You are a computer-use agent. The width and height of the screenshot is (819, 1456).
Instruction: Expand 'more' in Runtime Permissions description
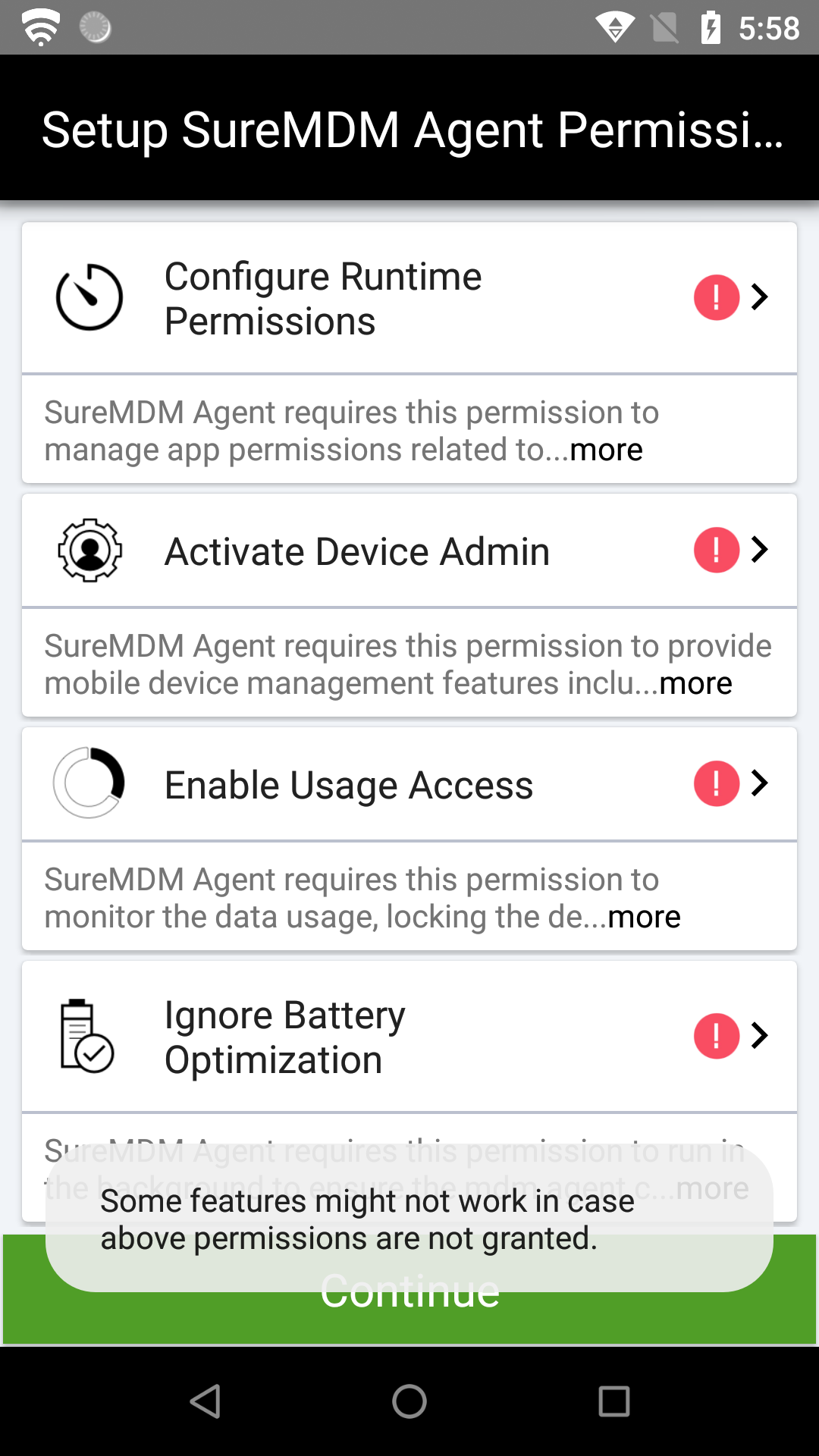coord(606,450)
